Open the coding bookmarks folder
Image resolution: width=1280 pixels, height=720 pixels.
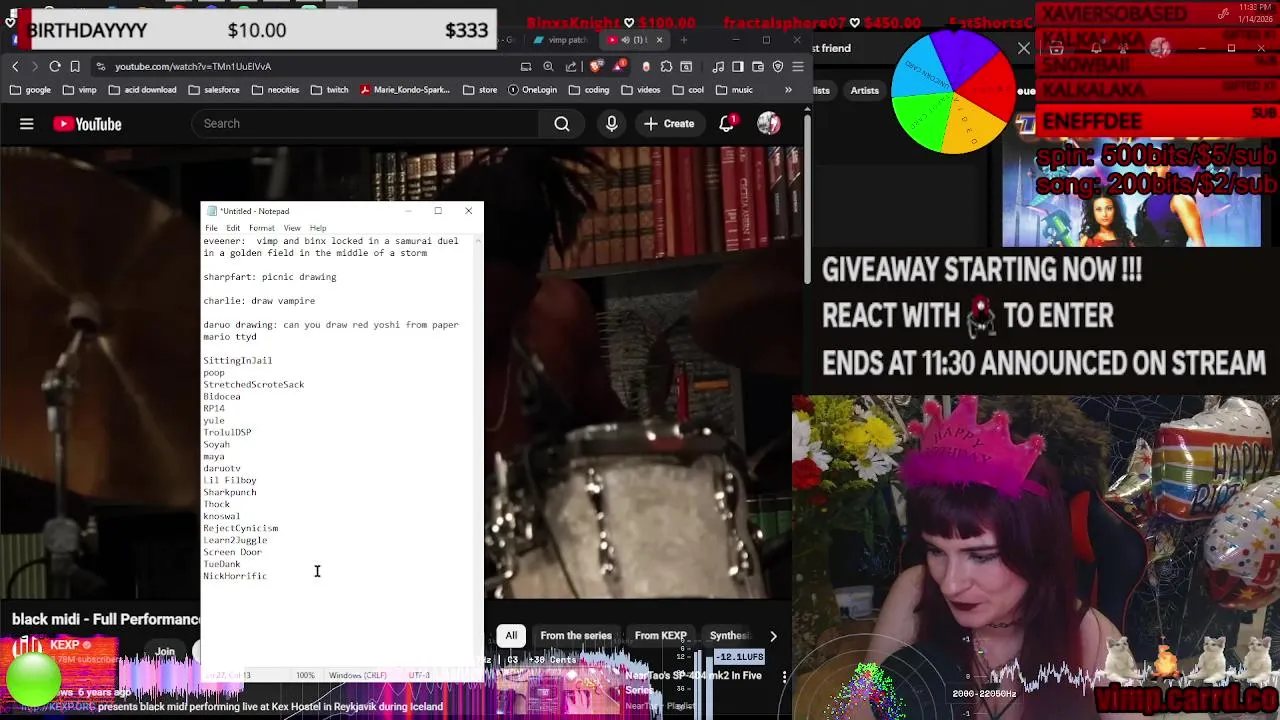[589, 90]
